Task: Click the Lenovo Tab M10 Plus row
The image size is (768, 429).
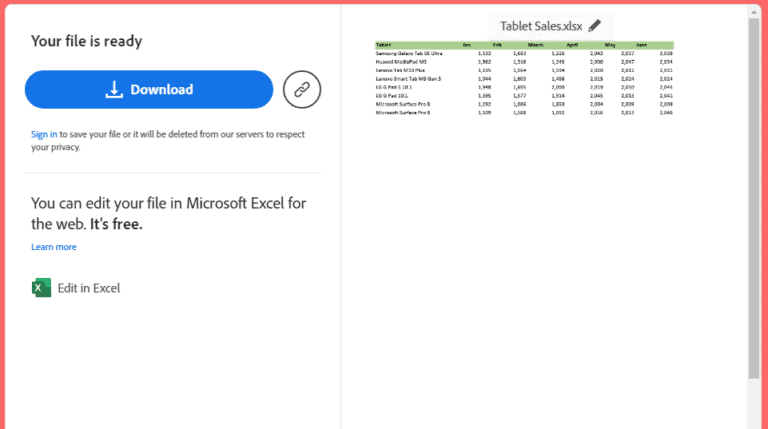Action: [x=524, y=71]
